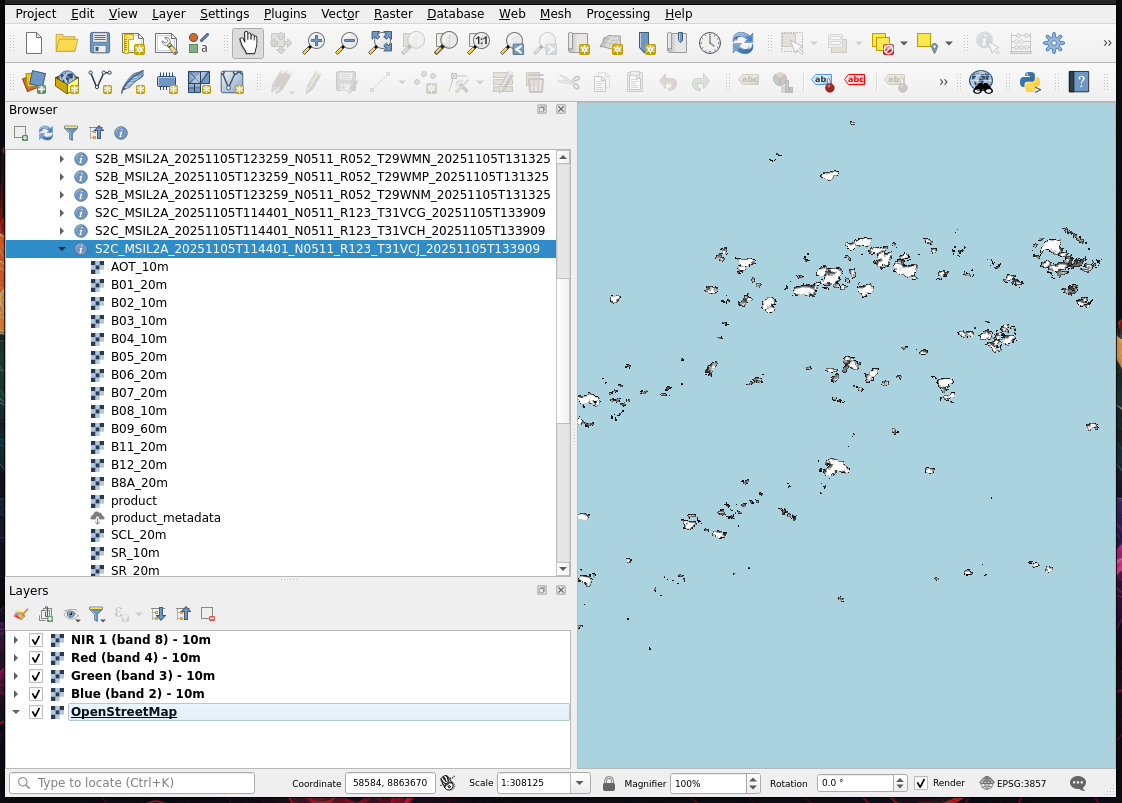The width and height of the screenshot is (1122, 803).
Task: Click the Type to locate search field
Action: (x=131, y=783)
